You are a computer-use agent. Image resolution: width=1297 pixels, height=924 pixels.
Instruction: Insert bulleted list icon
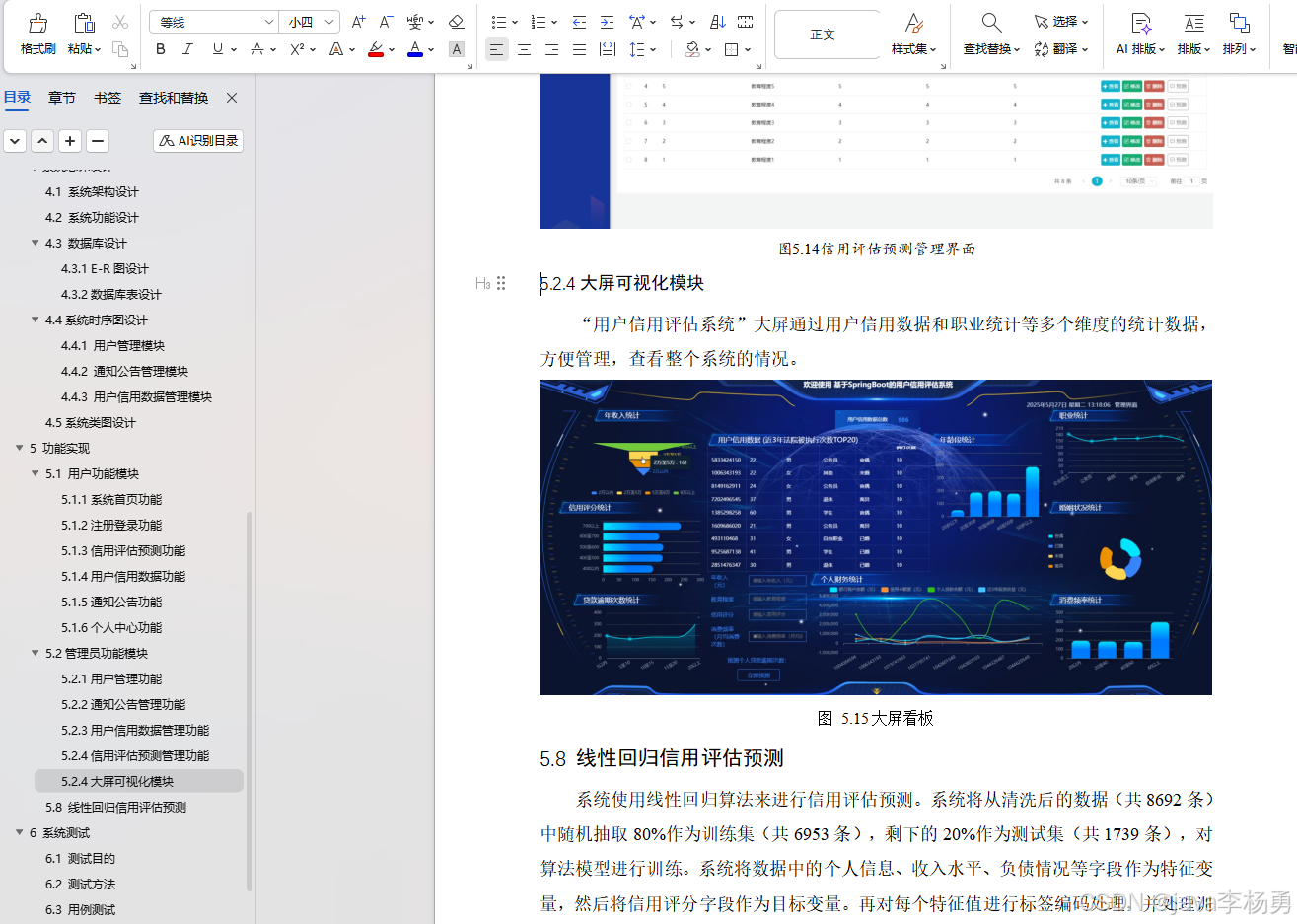pos(499,22)
